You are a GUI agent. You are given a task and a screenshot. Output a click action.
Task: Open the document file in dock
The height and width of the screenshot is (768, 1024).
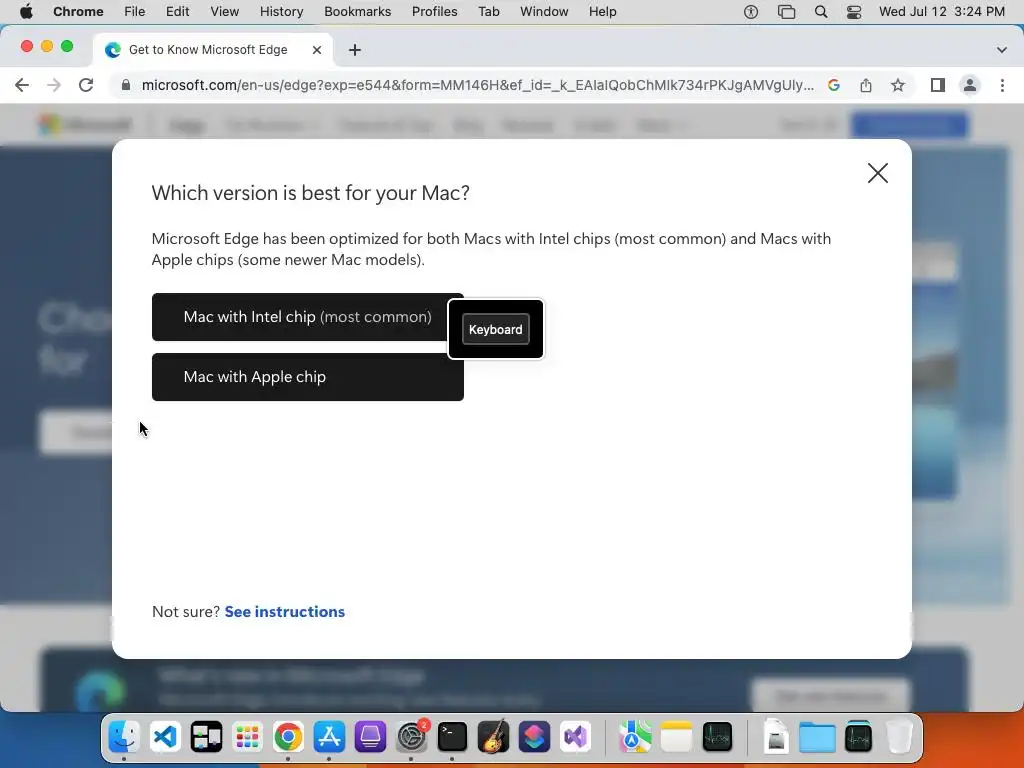coord(776,737)
